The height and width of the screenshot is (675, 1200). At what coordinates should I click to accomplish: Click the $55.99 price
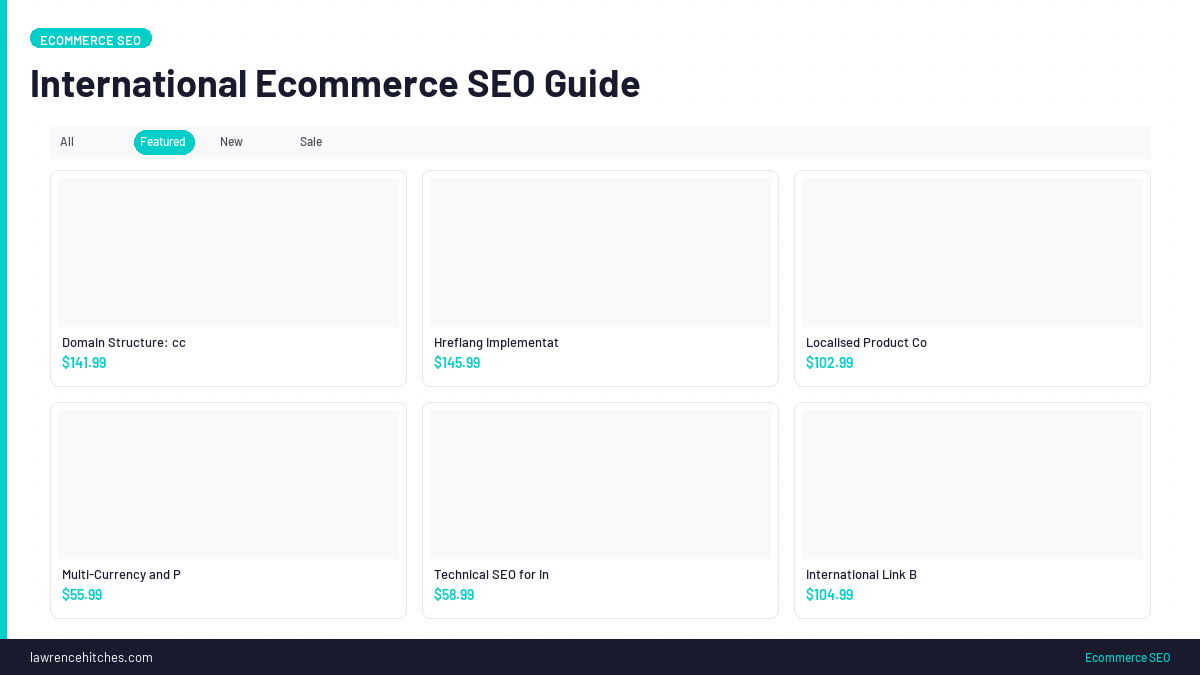click(82, 595)
